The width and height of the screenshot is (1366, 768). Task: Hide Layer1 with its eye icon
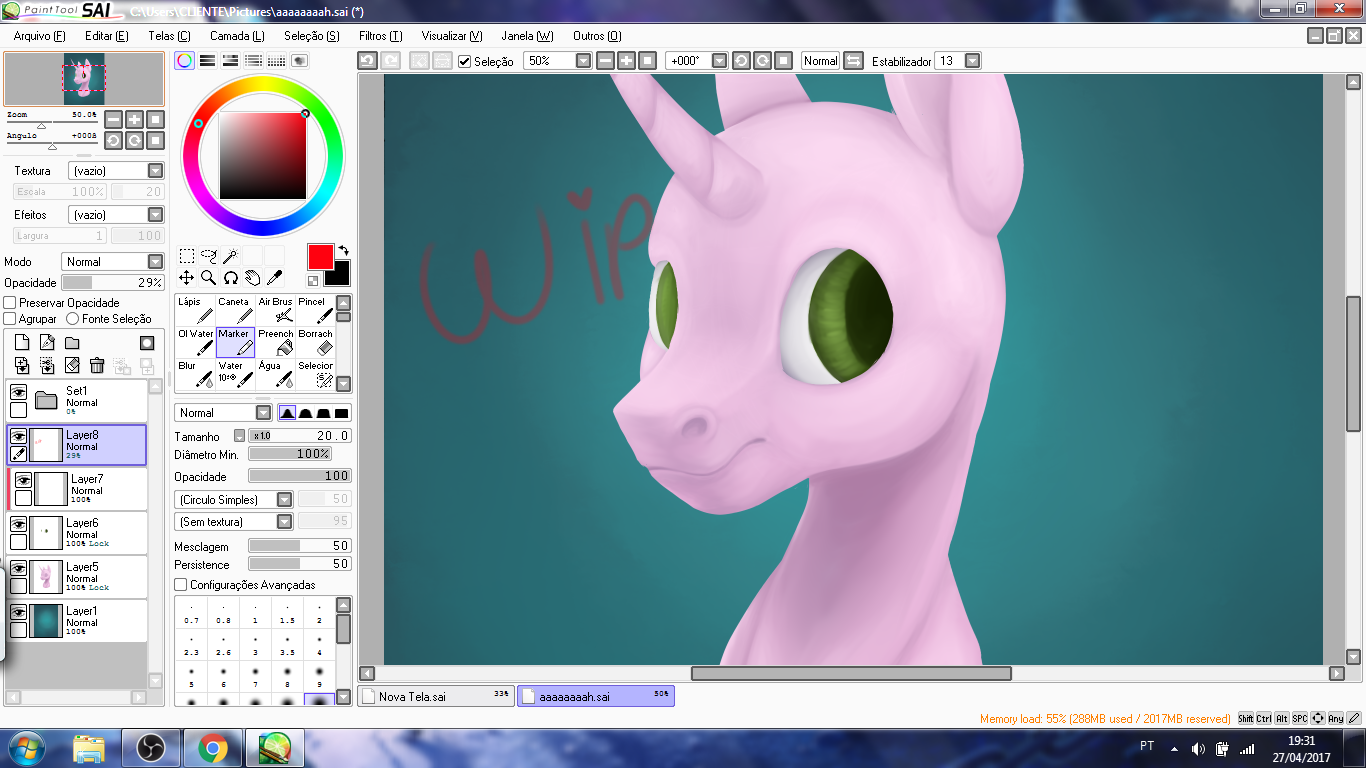18,612
